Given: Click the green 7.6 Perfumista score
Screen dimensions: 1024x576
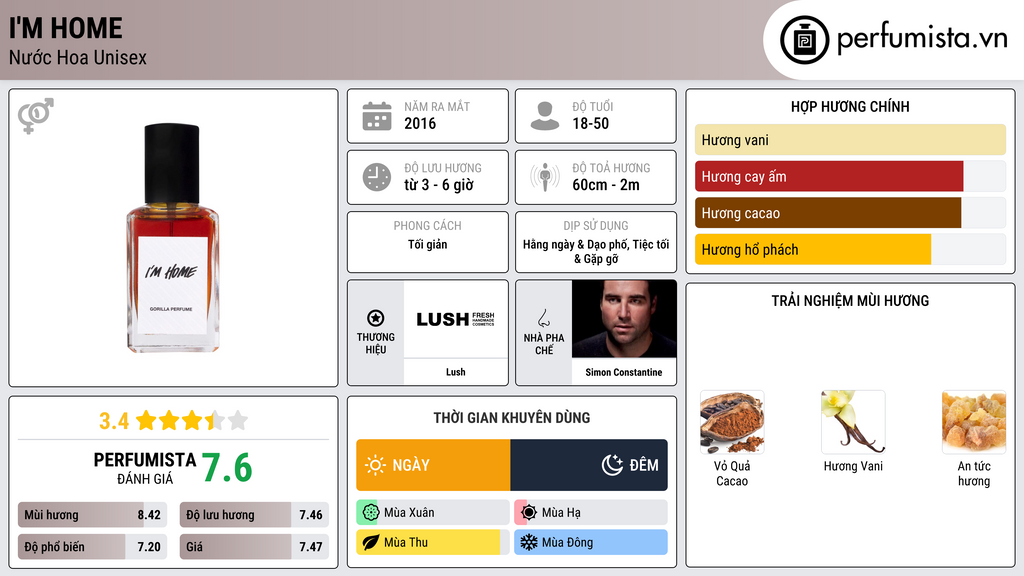Looking at the screenshot, I should (x=227, y=468).
